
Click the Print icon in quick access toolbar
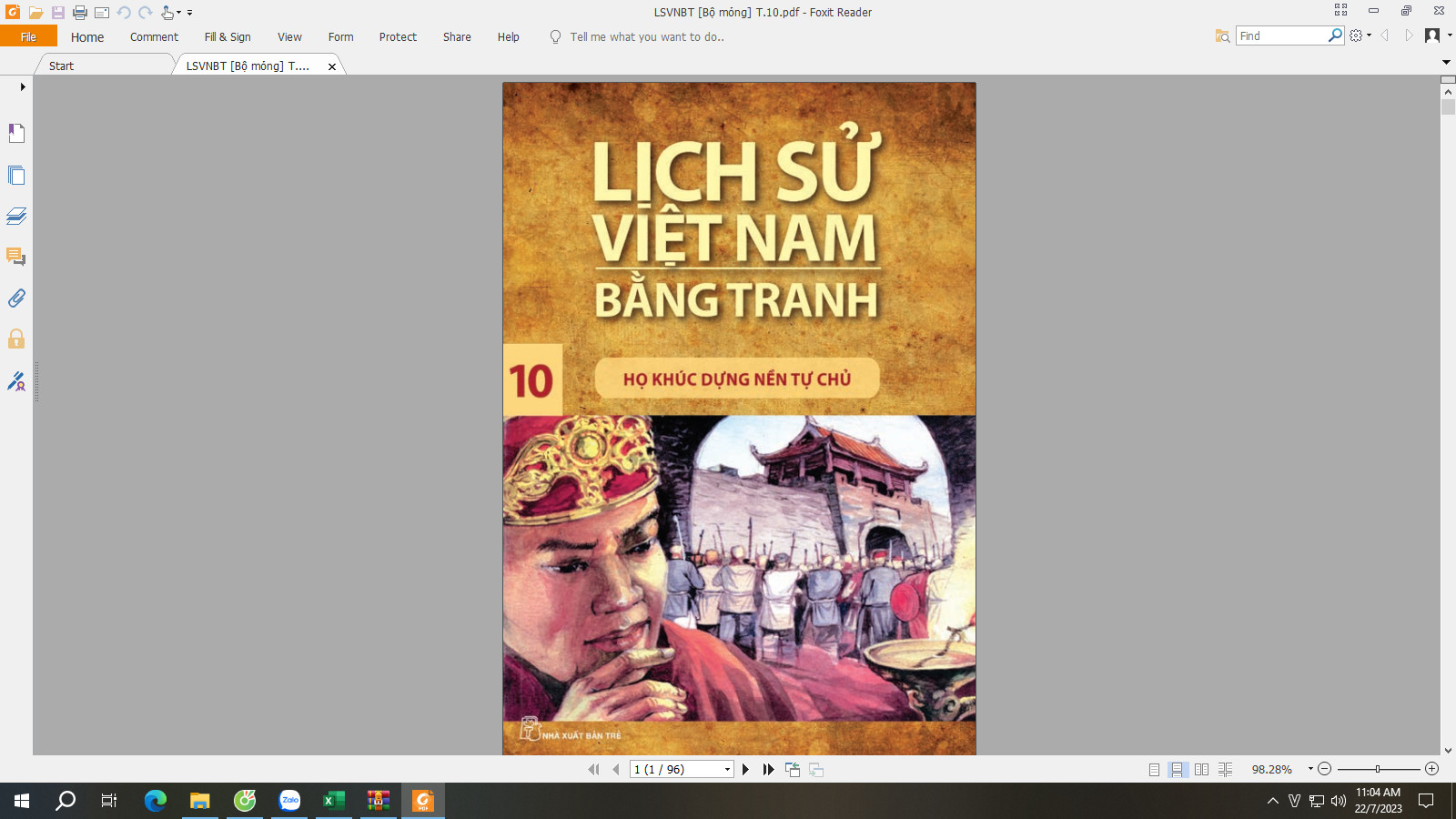[x=80, y=13]
